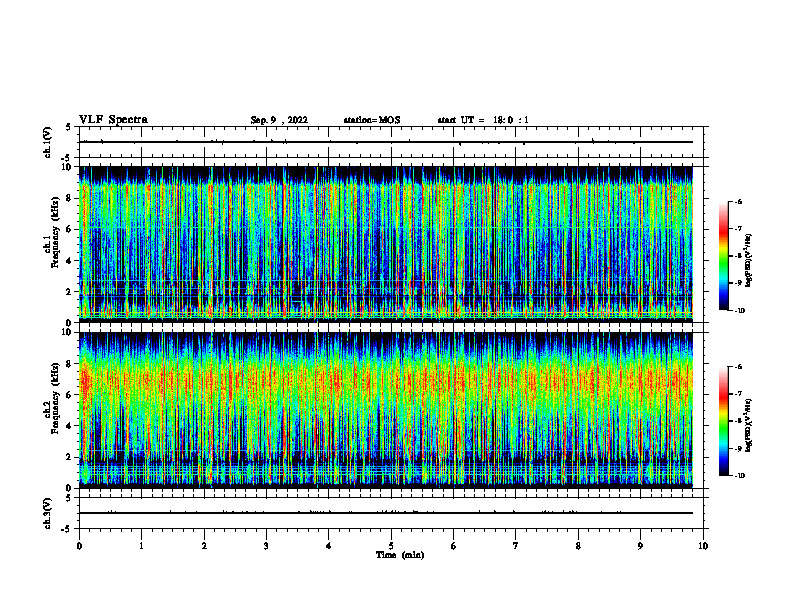Select the "start UT = 18:0 :1" text
Viewport: 792px width, 612px height.
483,120
